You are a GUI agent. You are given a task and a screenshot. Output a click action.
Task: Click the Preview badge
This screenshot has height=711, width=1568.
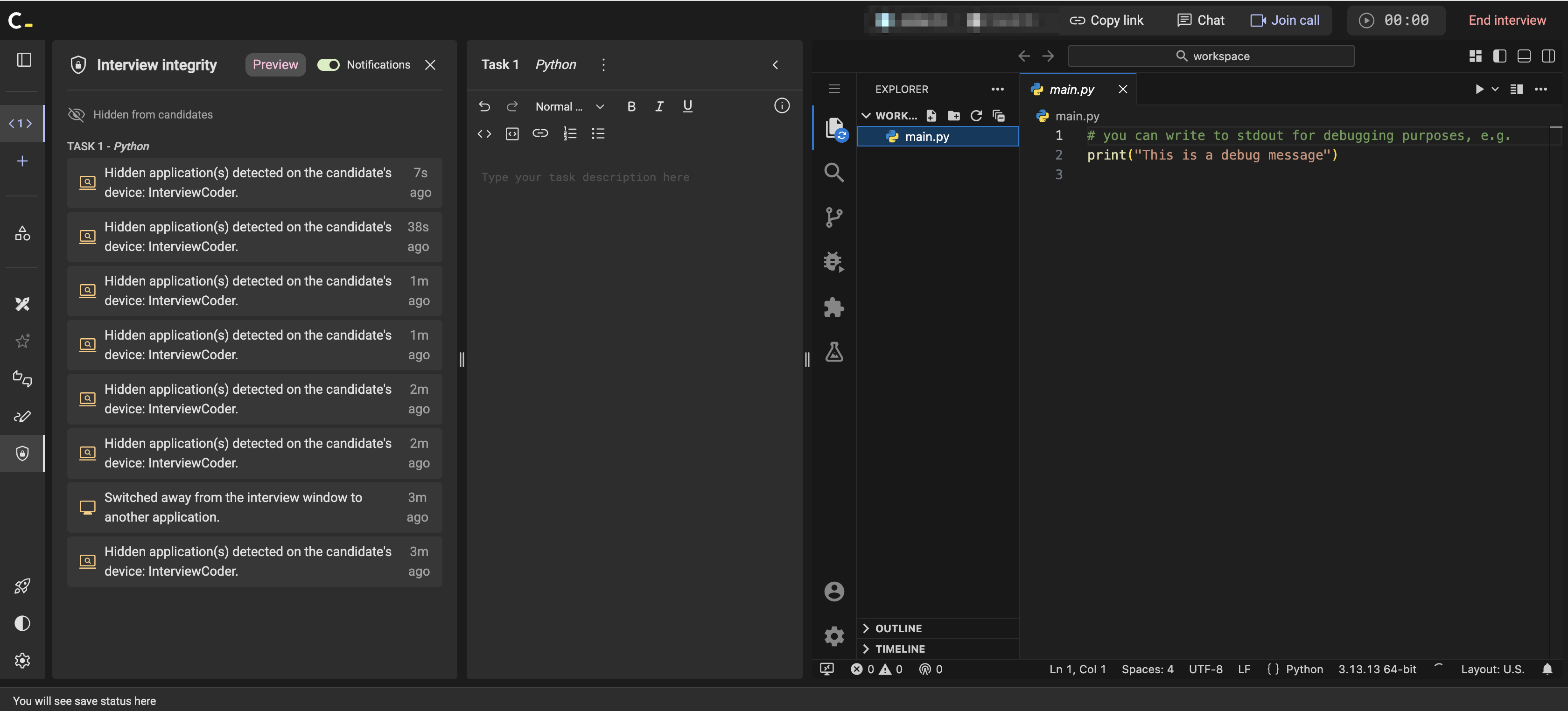pos(275,64)
